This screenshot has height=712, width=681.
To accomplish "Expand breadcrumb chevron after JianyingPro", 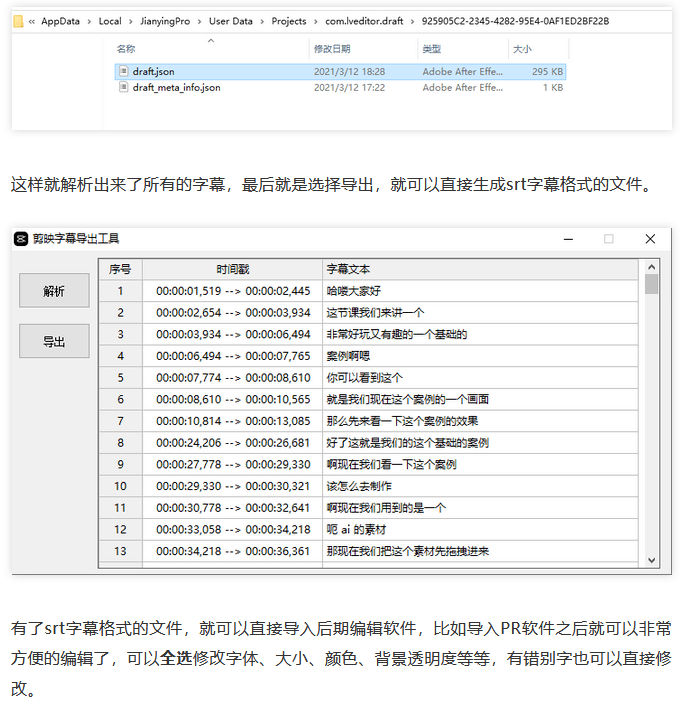I will click(x=199, y=21).
